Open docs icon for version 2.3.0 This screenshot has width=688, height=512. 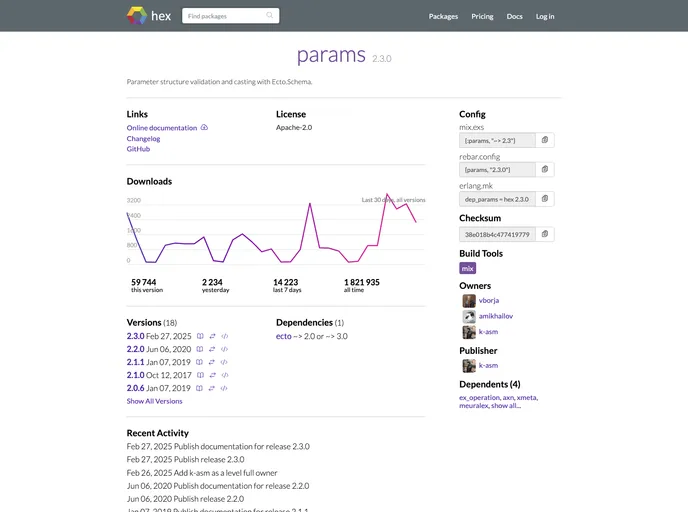[200, 336]
